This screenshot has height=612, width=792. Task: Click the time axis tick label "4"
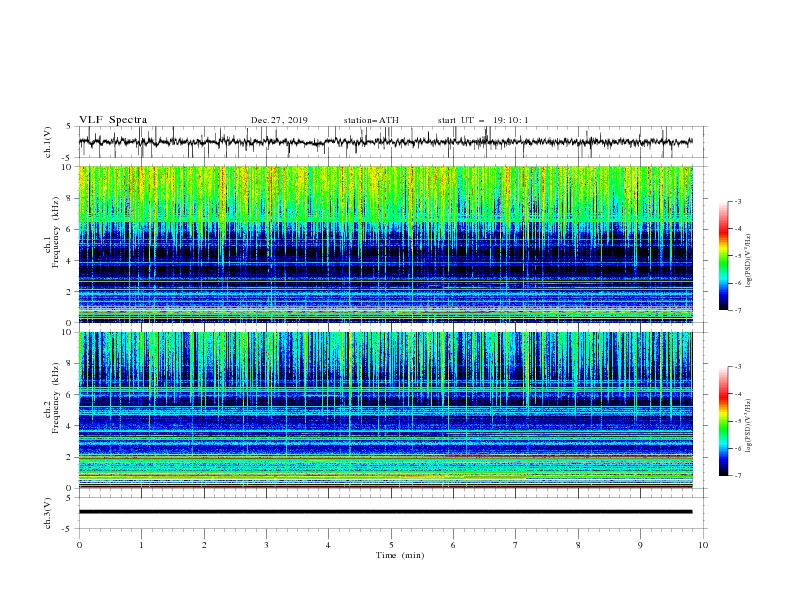(x=329, y=545)
